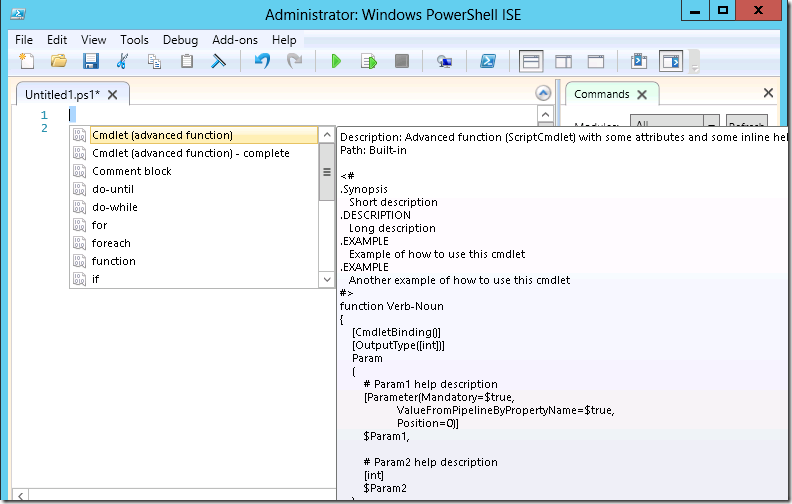This screenshot has height=504, width=792.
Task: Undo last edit arrow icon
Action: tap(262, 61)
